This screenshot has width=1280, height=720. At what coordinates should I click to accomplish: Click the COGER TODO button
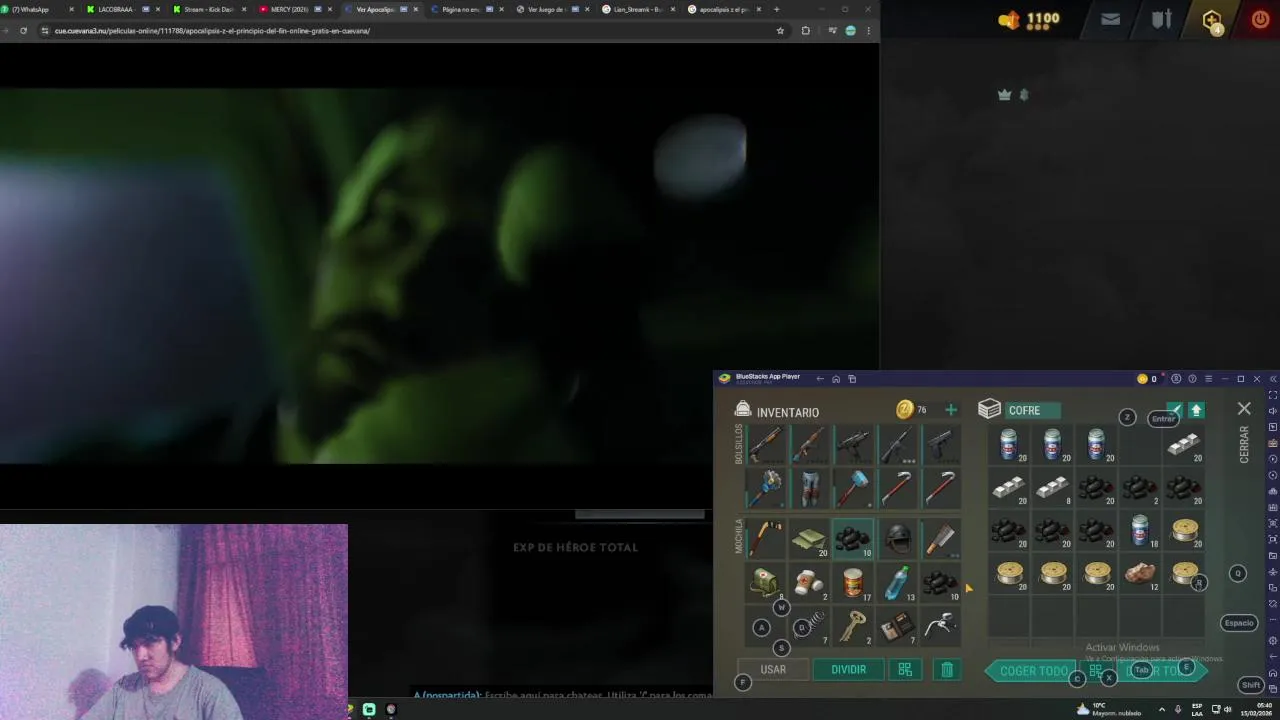click(x=1034, y=671)
